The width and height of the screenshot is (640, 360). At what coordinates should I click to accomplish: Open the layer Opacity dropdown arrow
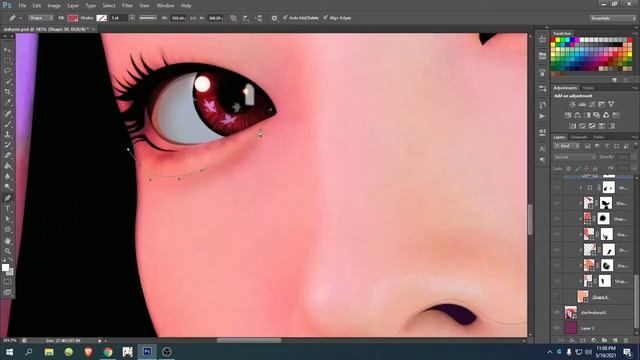click(633, 157)
